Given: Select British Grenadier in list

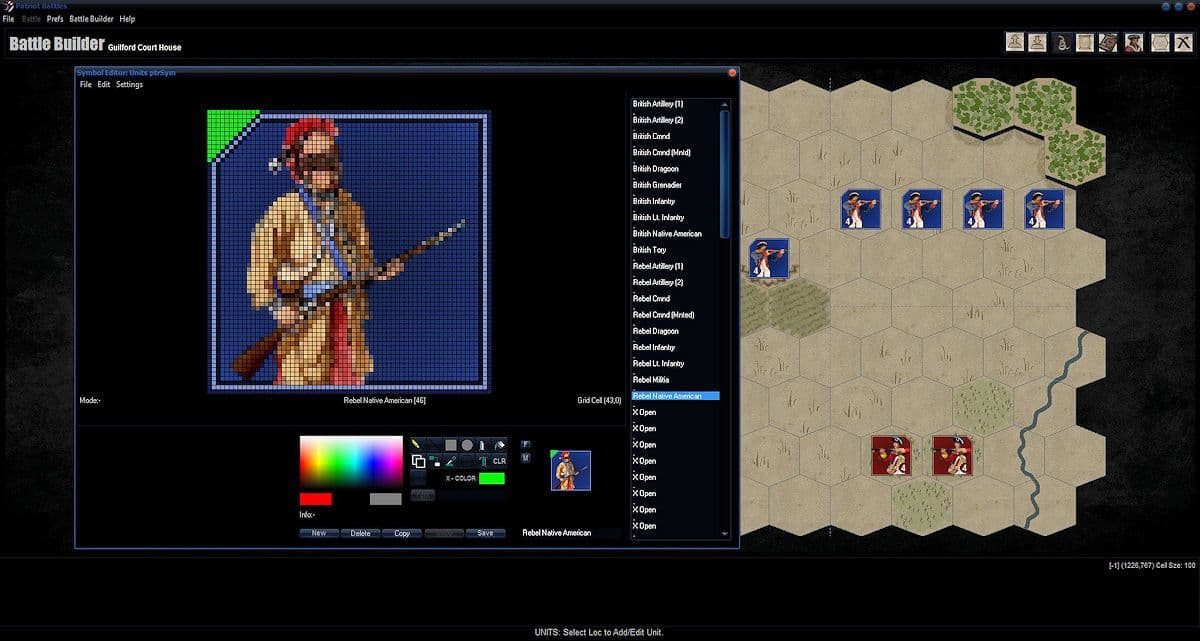Looking at the screenshot, I should (x=657, y=185).
